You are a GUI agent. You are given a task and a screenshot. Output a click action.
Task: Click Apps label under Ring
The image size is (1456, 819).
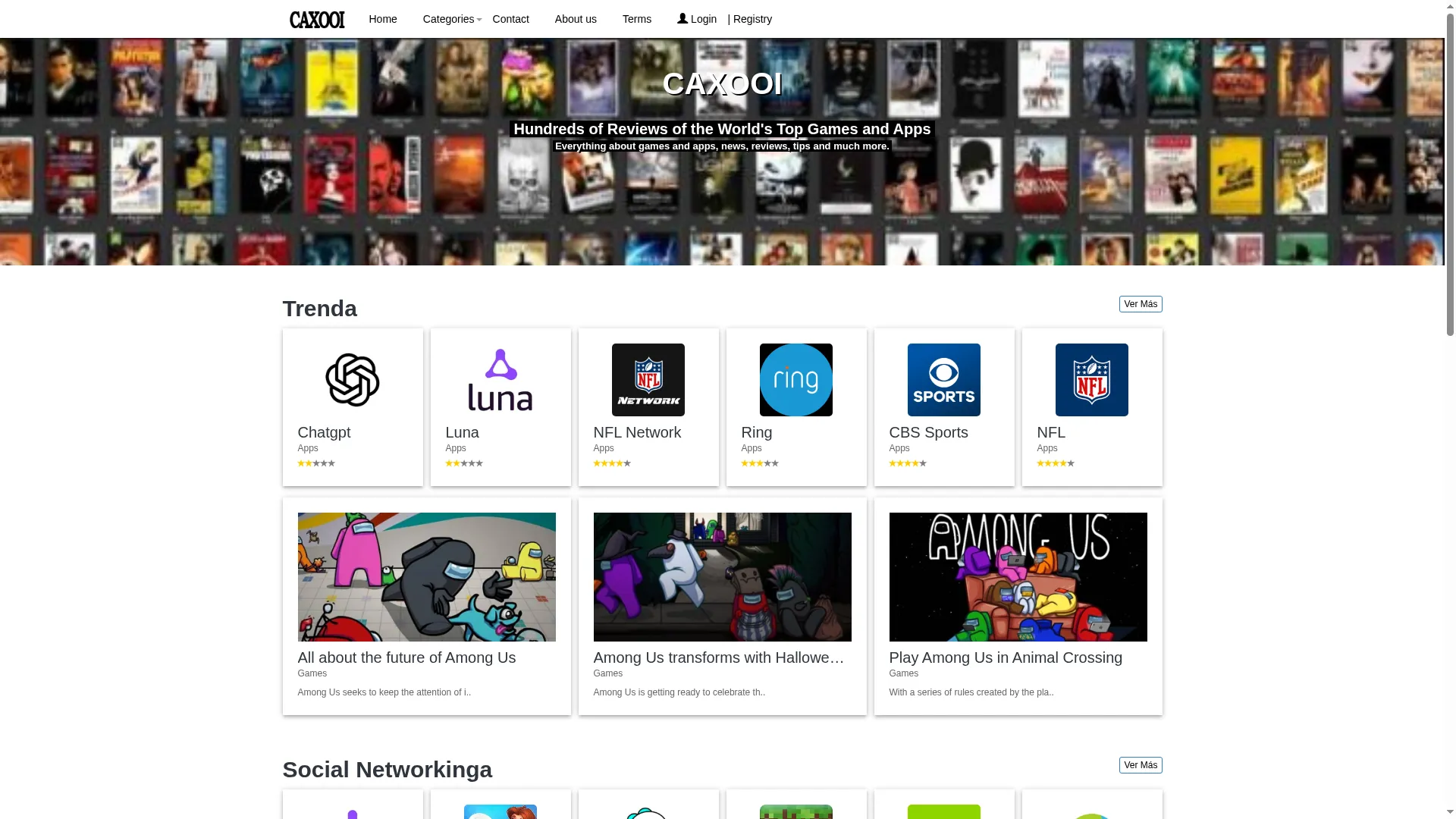(752, 448)
